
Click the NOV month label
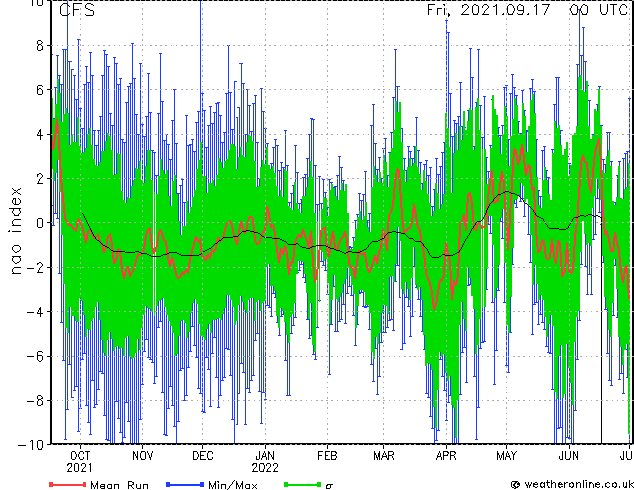[142, 456]
